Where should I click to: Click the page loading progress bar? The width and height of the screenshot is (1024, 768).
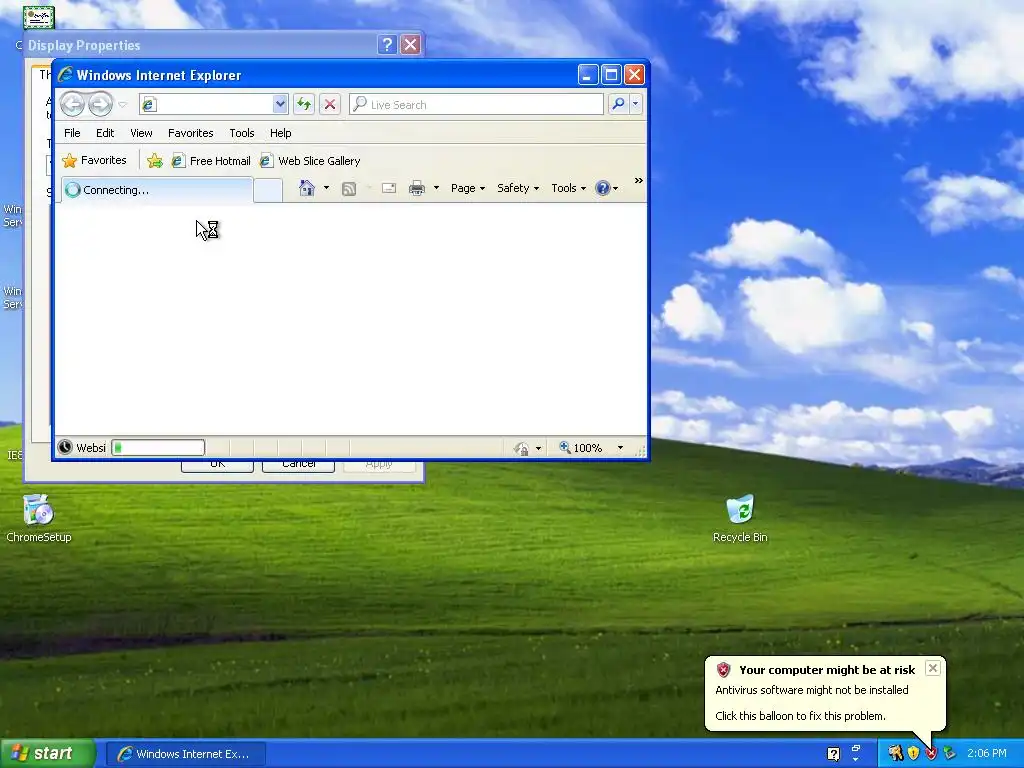(158, 447)
